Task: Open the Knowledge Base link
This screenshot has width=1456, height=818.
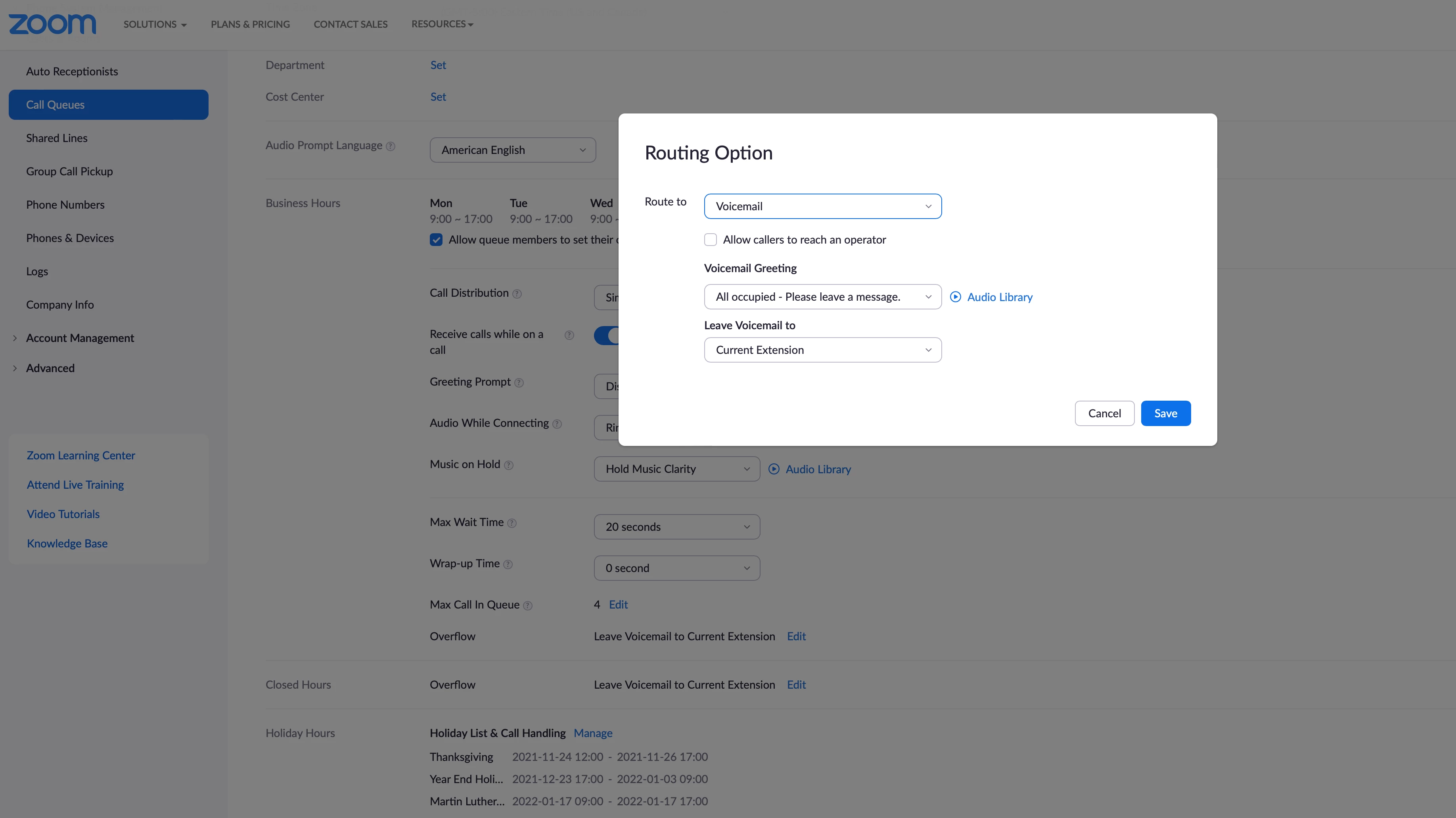Action: 67,543
